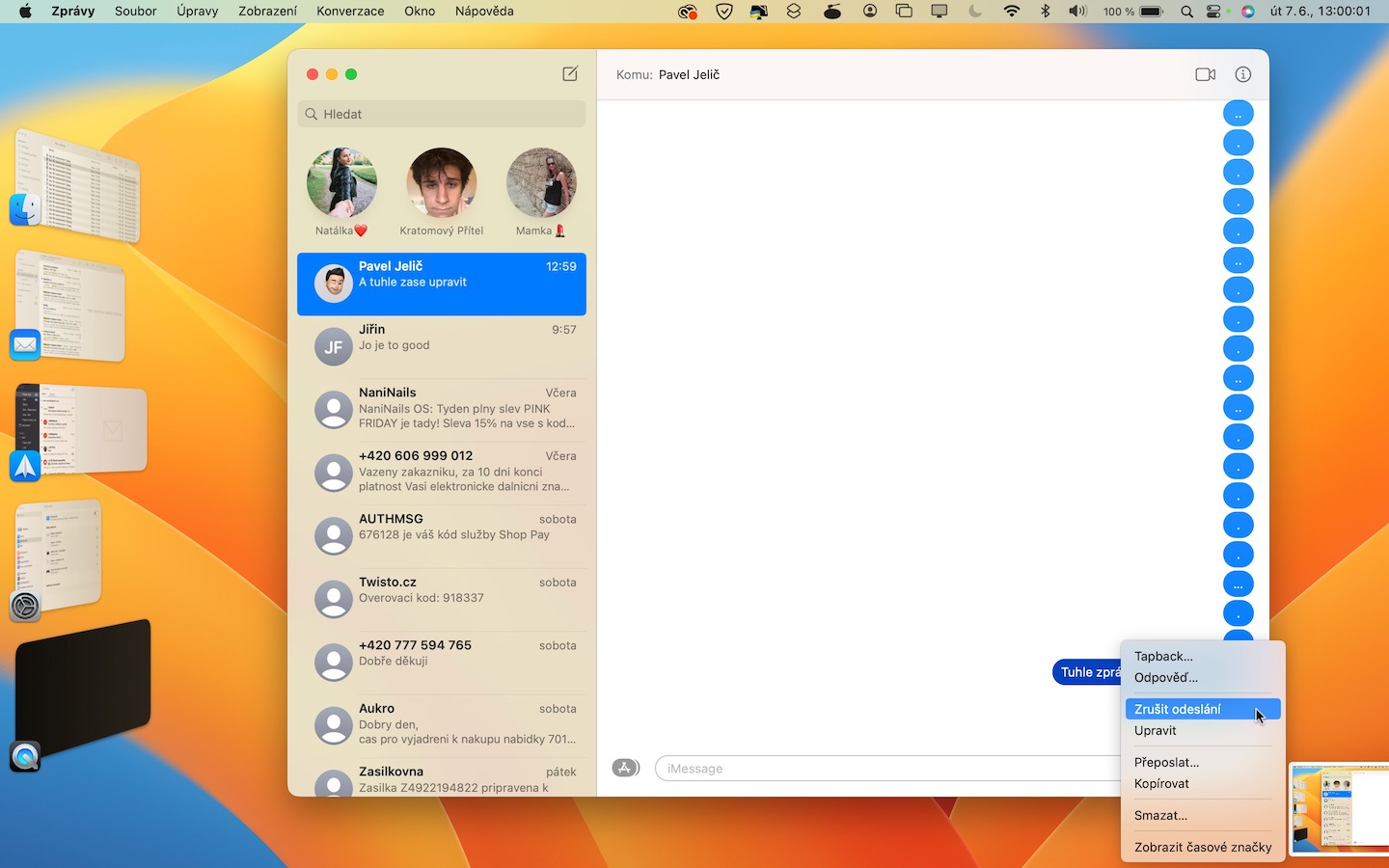Open the Apple menu

(25, 12)
